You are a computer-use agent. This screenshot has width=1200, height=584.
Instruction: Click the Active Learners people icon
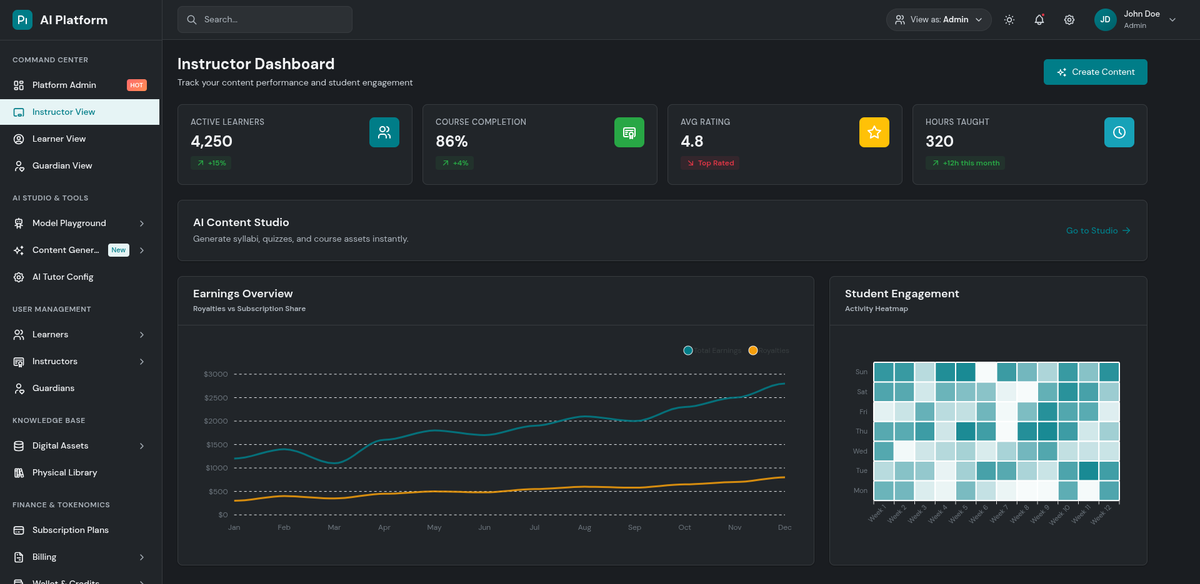tap(384, 132)
